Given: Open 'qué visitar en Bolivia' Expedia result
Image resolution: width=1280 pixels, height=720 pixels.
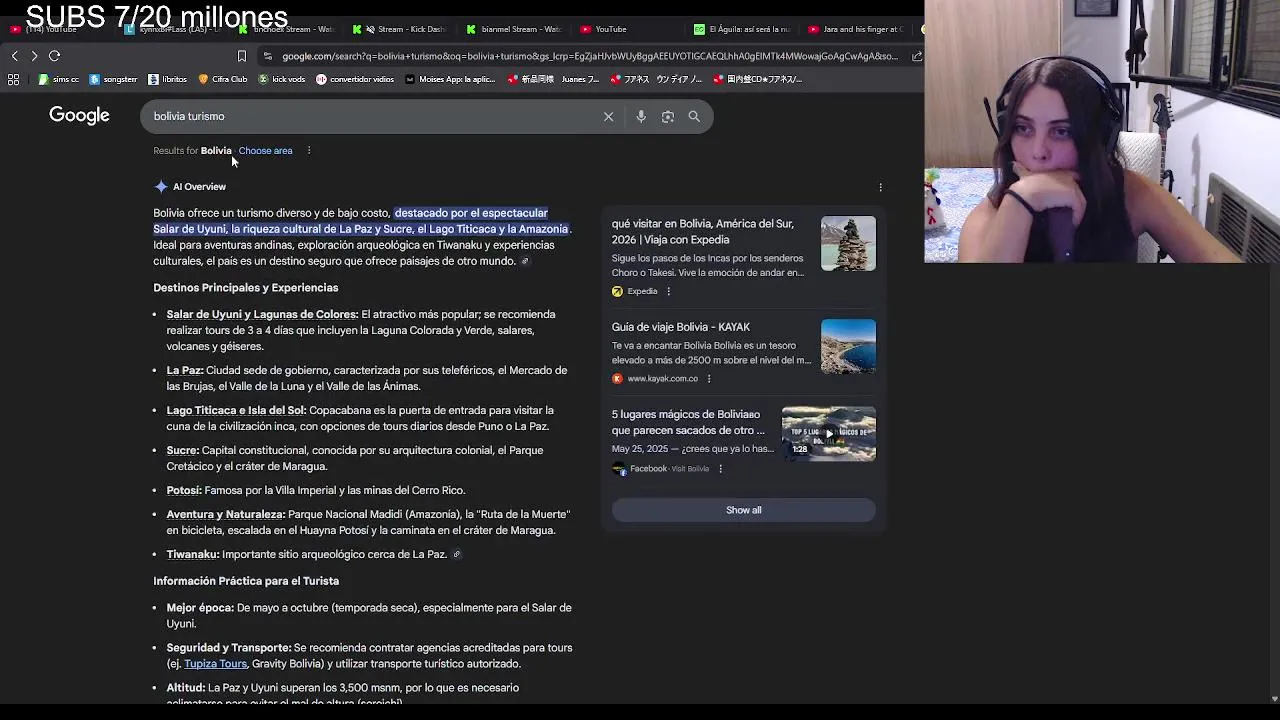Looking at the screenshot, I should tap(703, 232).
